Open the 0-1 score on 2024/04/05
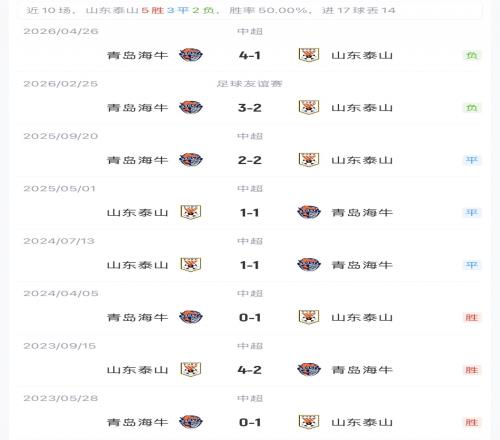 pyautogui.click(x=250, y=317)
